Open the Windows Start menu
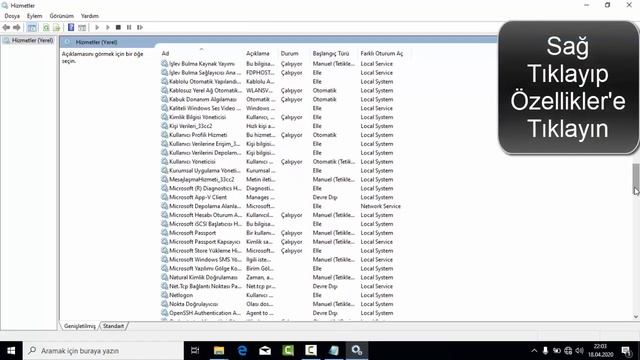Screen dimensions: 640x360 point(11,351)
